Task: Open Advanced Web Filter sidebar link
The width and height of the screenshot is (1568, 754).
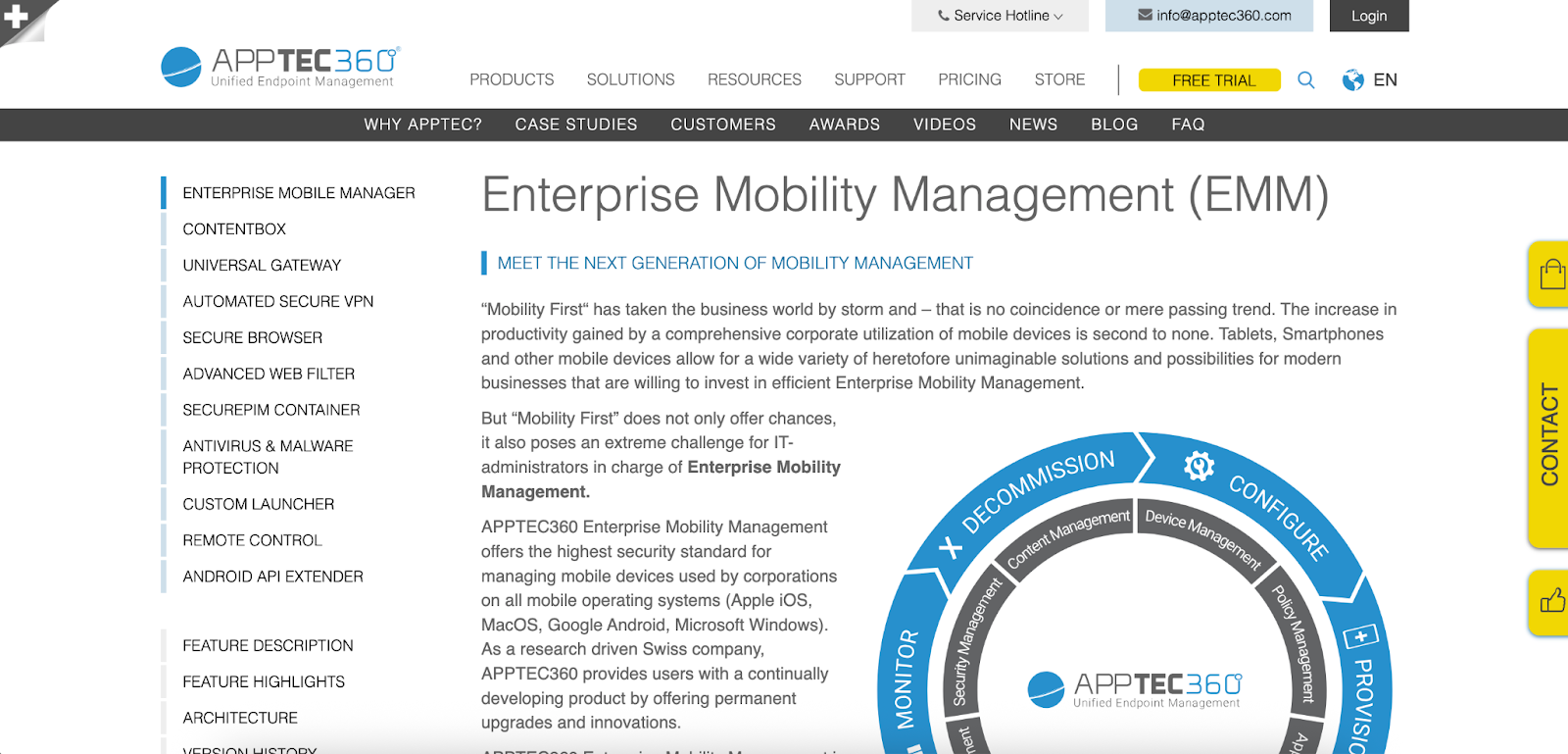Action: click(269, 375)
